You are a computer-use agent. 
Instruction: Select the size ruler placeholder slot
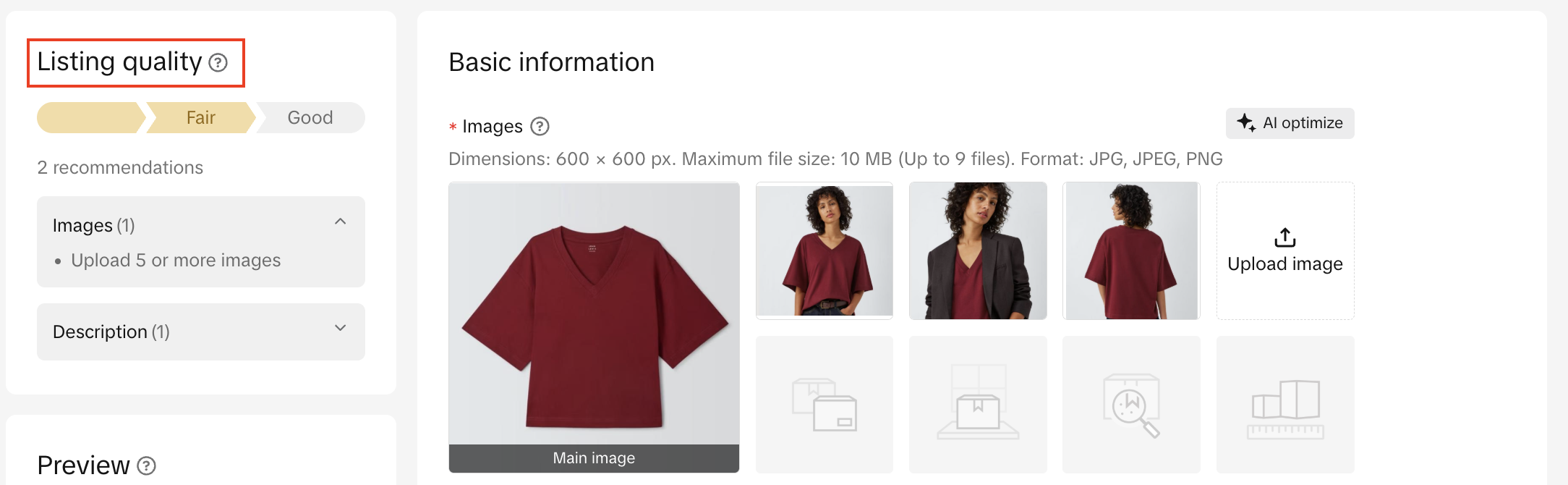[1284, 404]
